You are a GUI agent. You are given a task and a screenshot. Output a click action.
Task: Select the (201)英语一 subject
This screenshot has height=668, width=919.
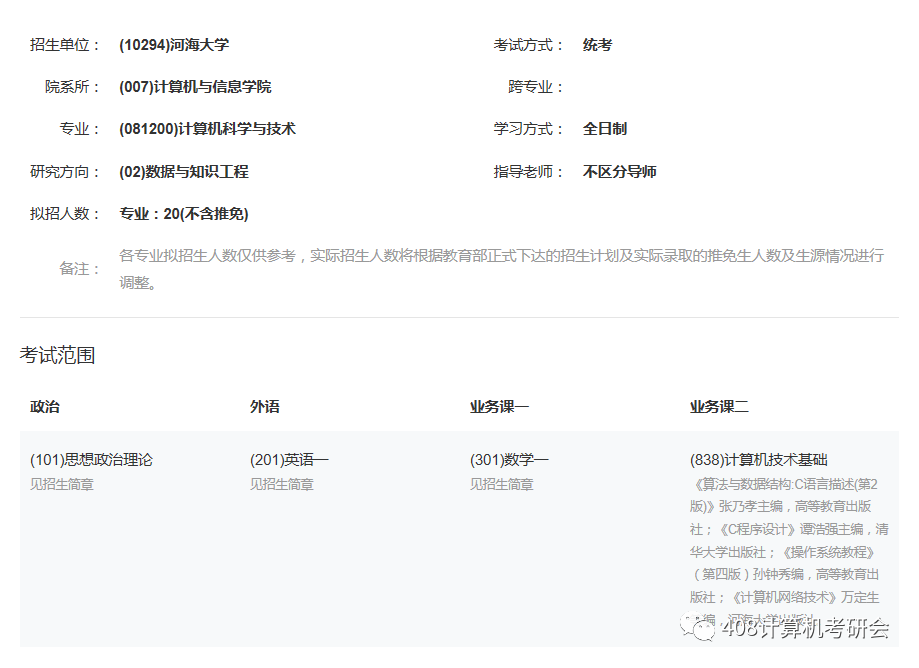288,458
